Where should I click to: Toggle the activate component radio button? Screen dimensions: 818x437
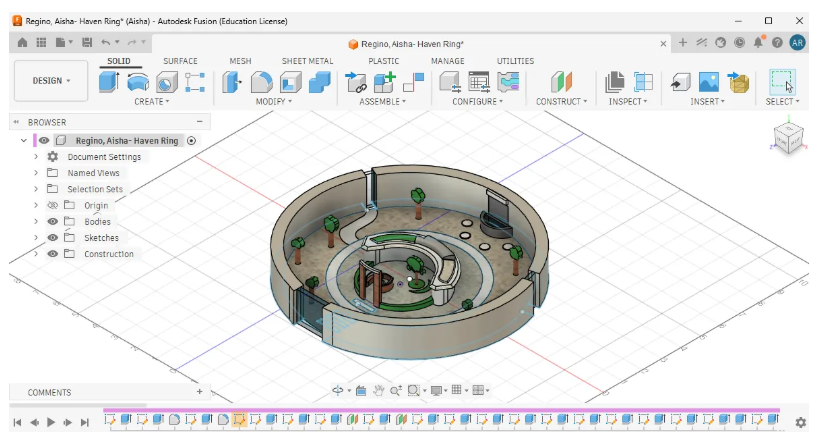coord(191,140)
